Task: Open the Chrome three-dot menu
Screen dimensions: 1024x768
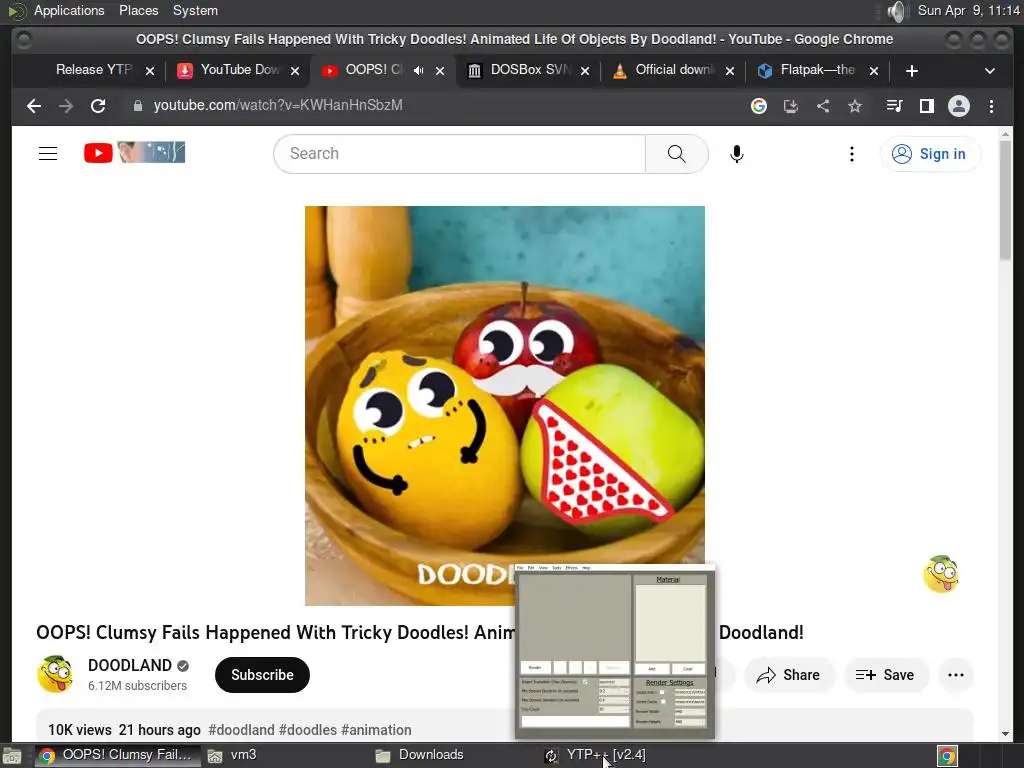Action: (991, 106)
